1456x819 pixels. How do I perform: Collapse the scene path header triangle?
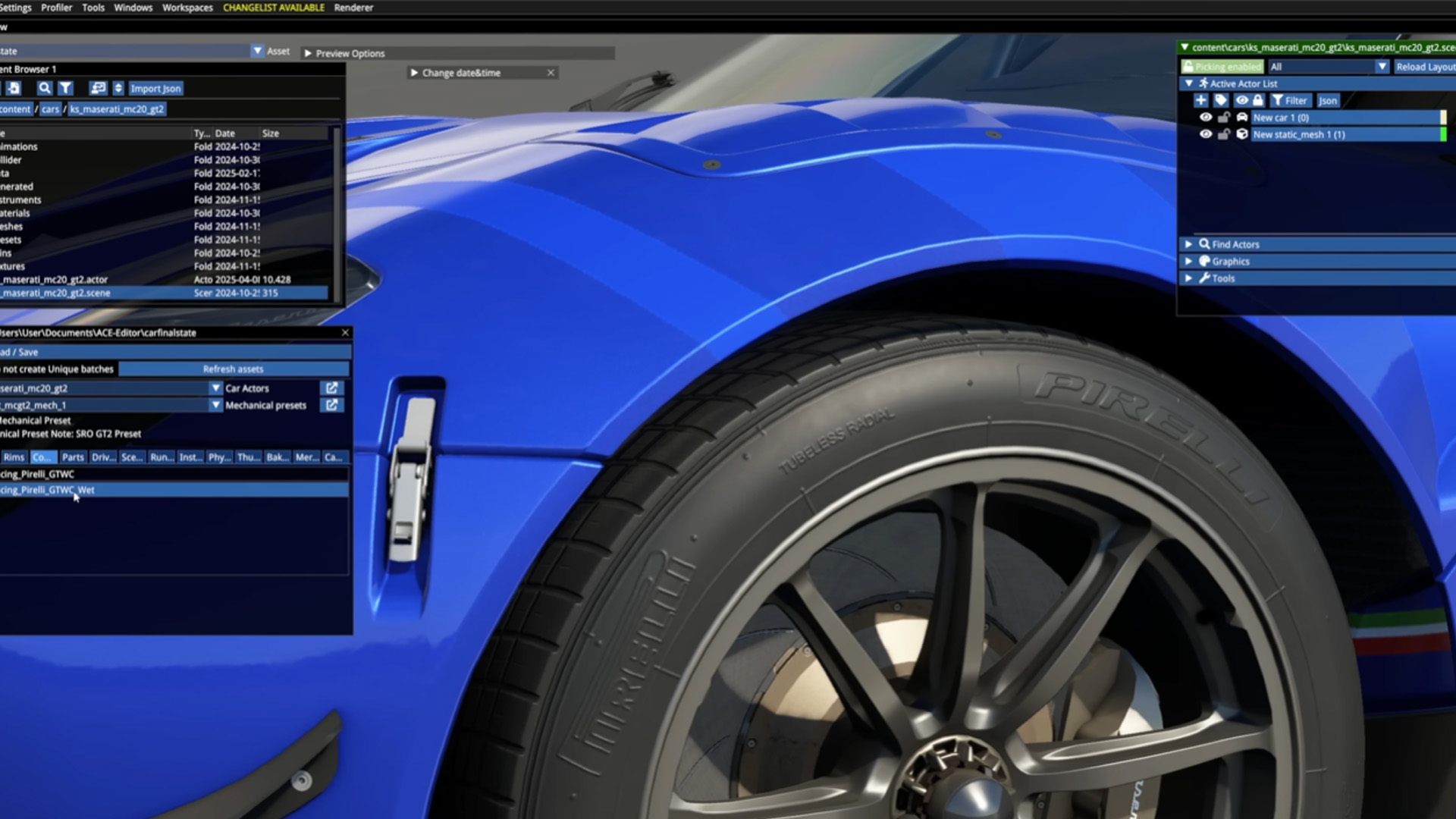pos(1185,47)
